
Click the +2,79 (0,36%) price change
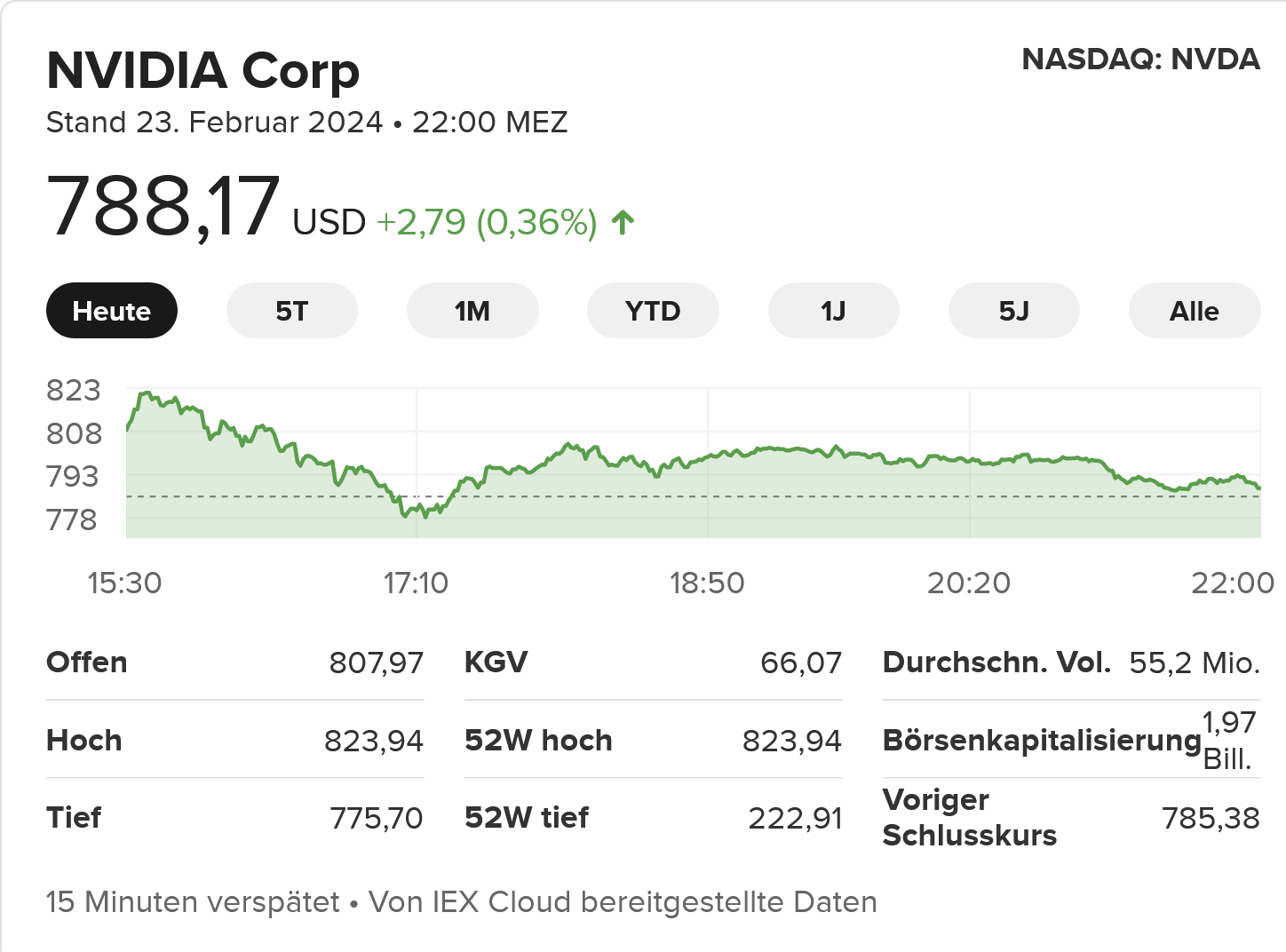coord(487,222)
